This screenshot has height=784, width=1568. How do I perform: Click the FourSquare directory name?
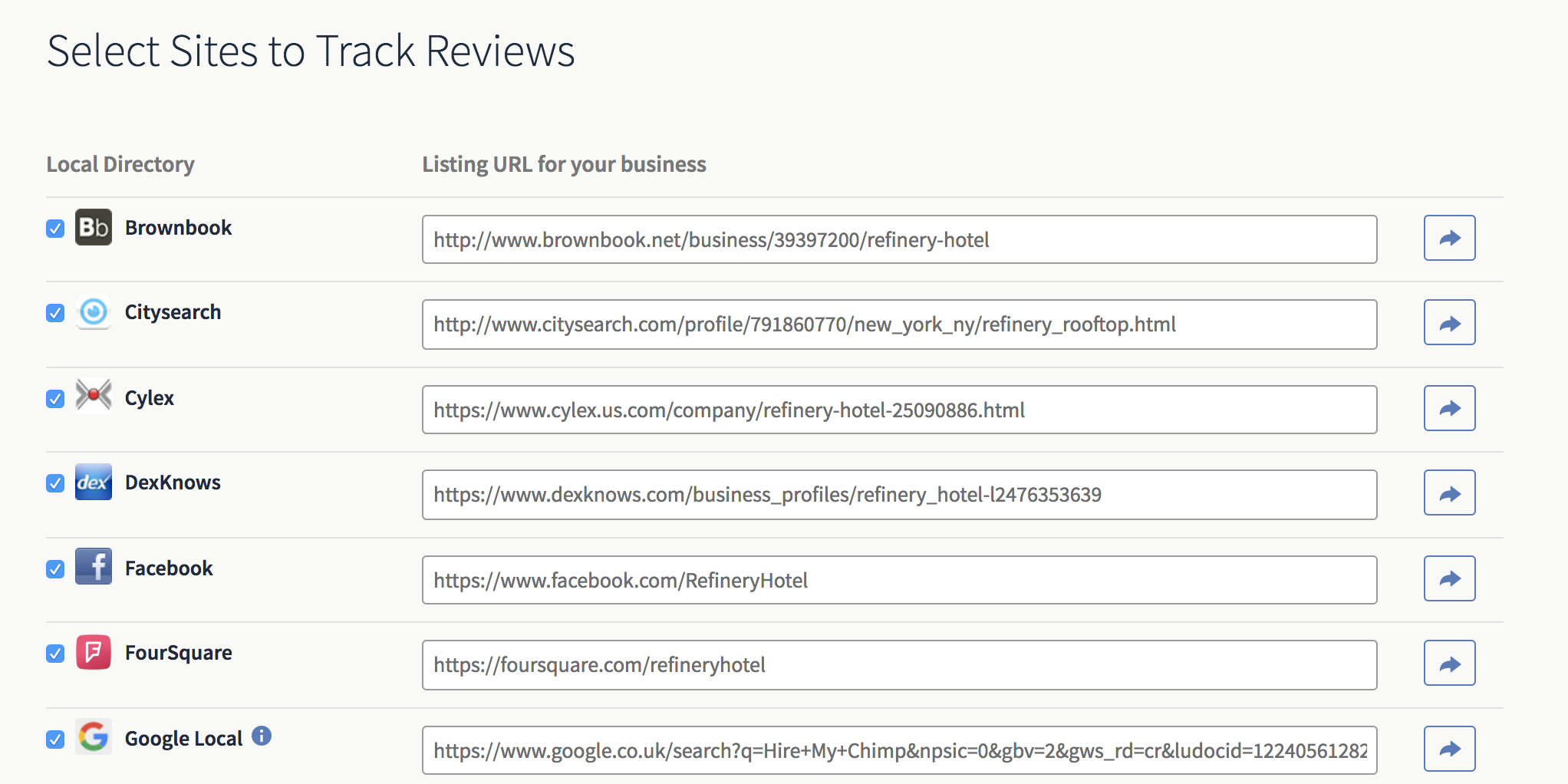point(178,653)
